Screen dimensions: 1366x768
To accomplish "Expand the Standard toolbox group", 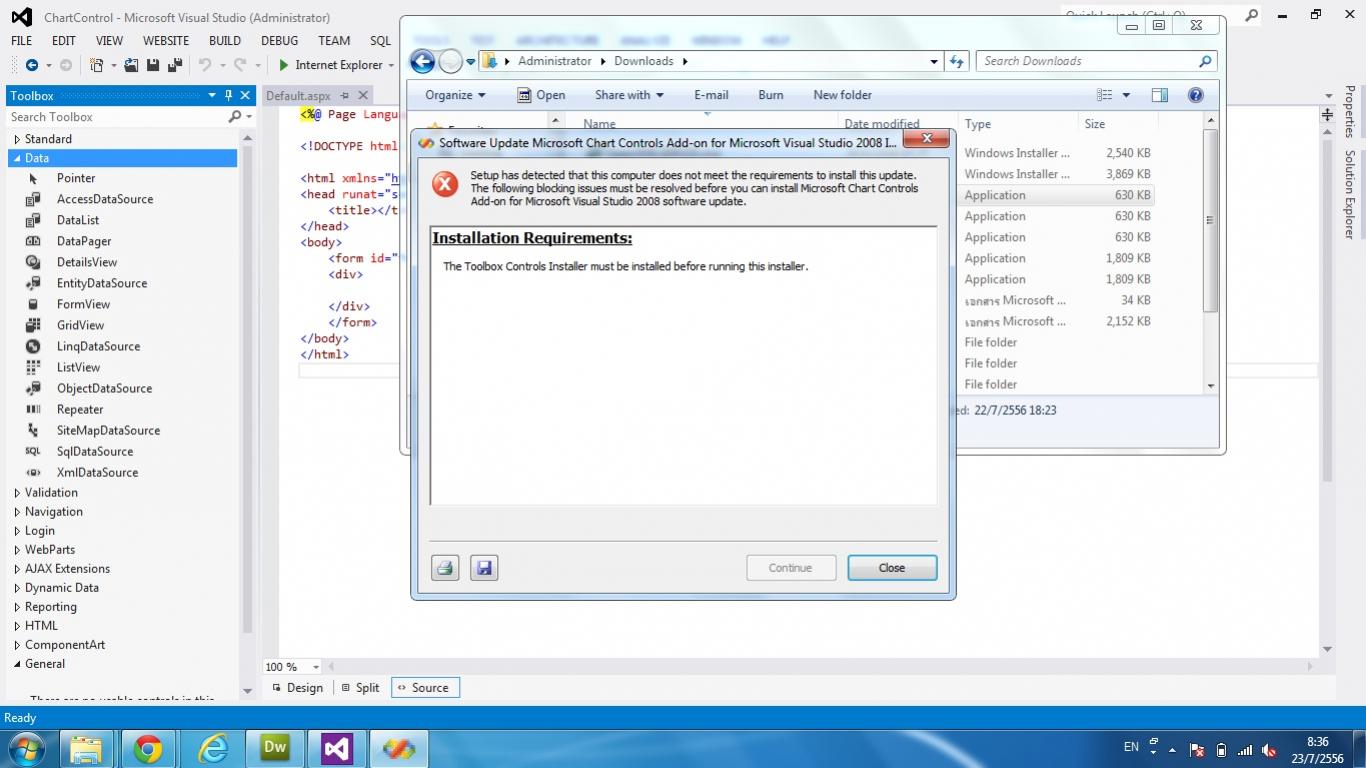I will point(17,139).
